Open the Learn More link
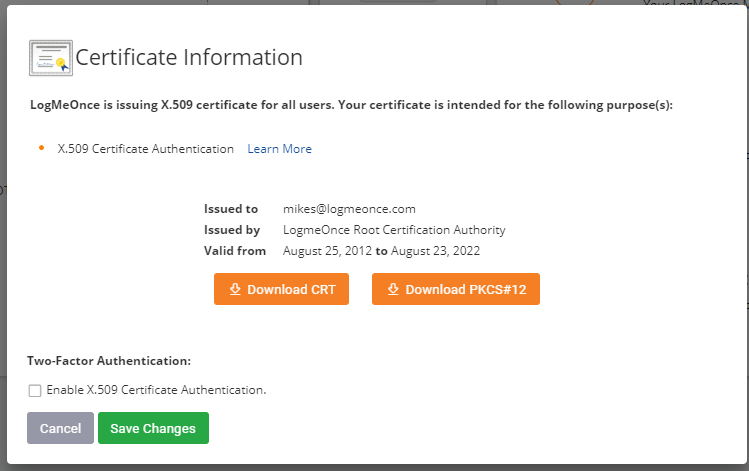The width and height of the screenshot is (749, 471). point(279,149)
